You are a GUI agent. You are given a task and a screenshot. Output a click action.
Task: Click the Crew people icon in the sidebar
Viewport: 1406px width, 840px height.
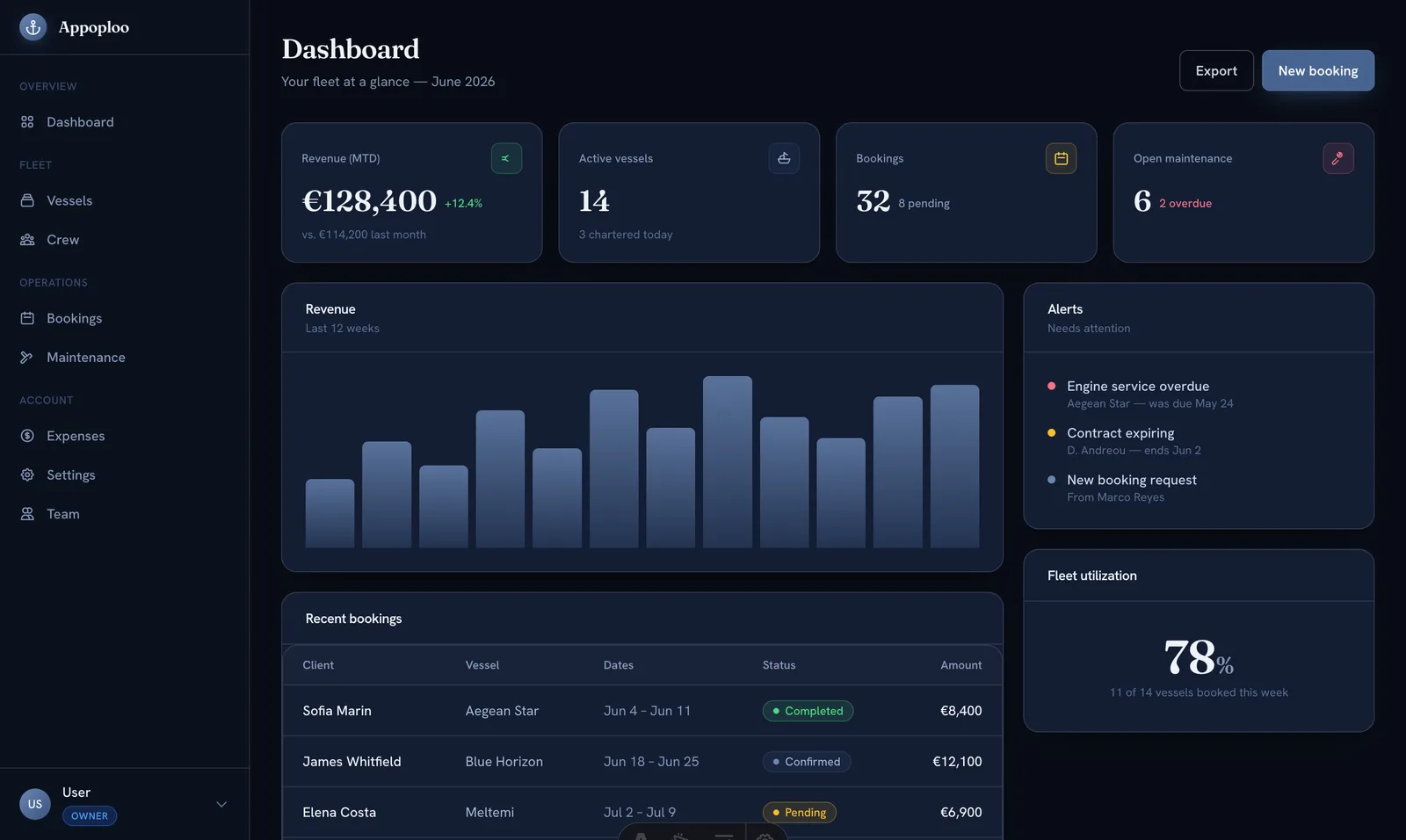click(x=27, y=239)
